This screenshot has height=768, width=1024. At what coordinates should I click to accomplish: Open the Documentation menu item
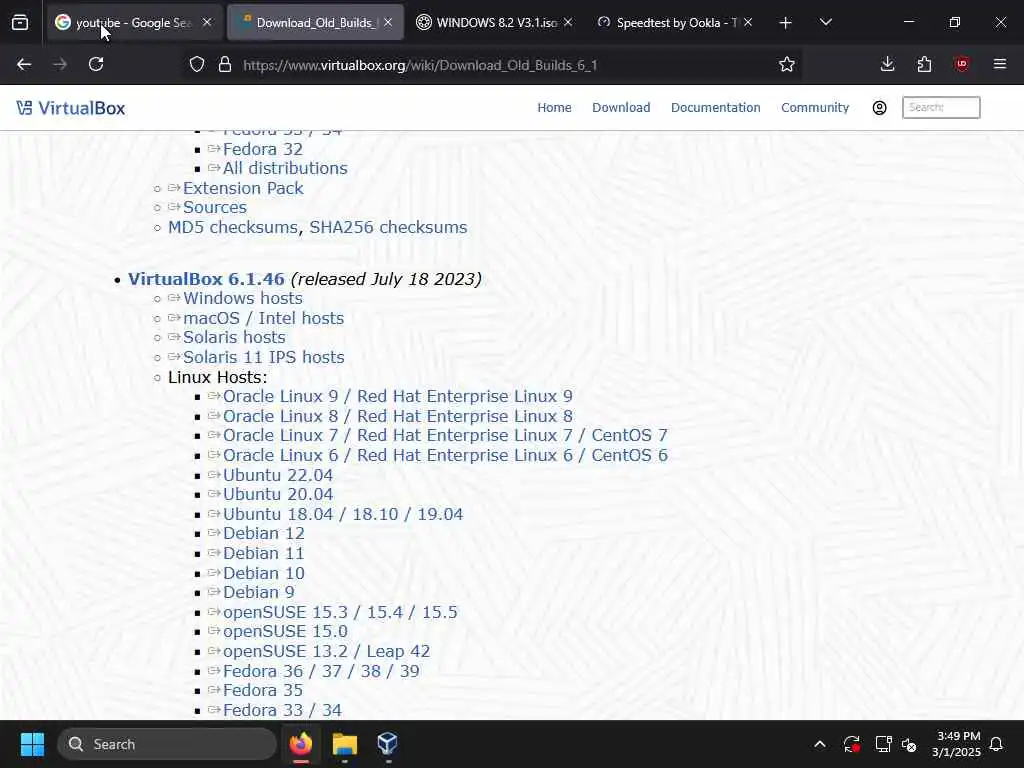tap(716, 108)
